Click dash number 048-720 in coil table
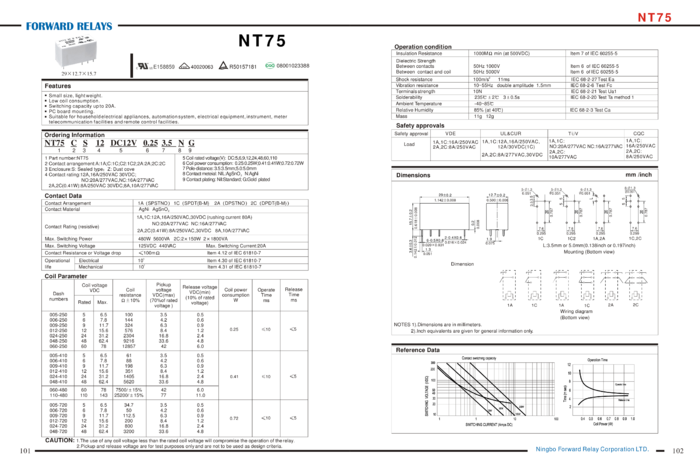This screenshot has height=475, width=700. (58, 432)
